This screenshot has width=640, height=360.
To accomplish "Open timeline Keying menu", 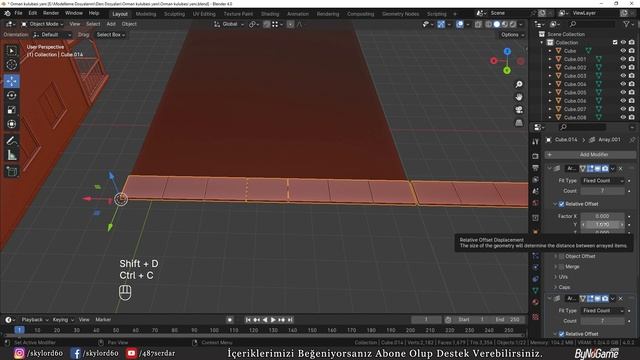I will tap(63, 320).
